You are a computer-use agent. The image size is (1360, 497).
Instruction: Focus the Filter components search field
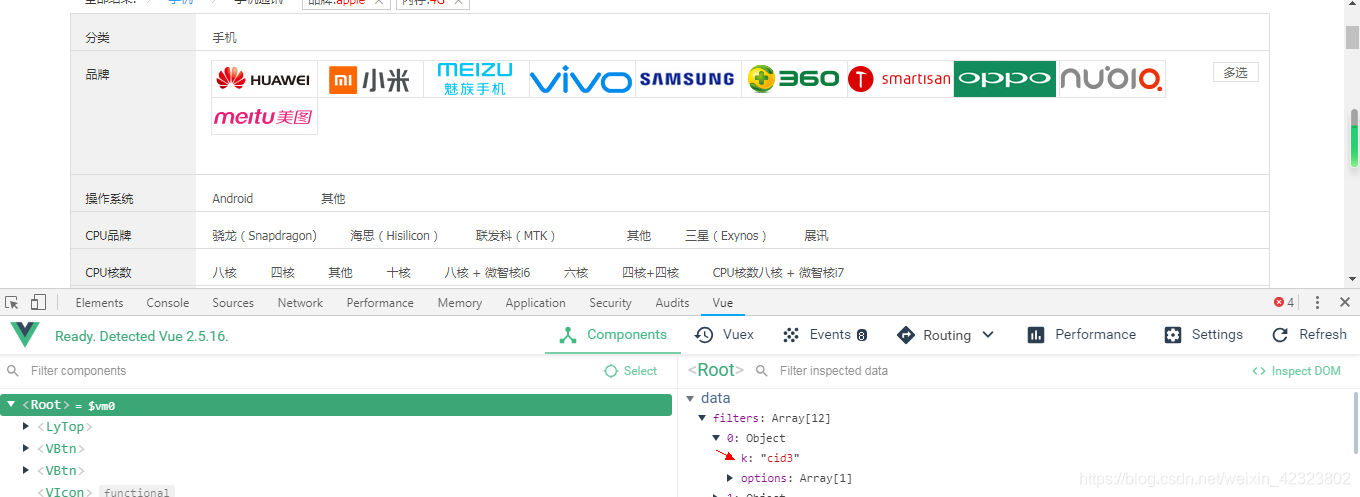[x=300, y=371]
